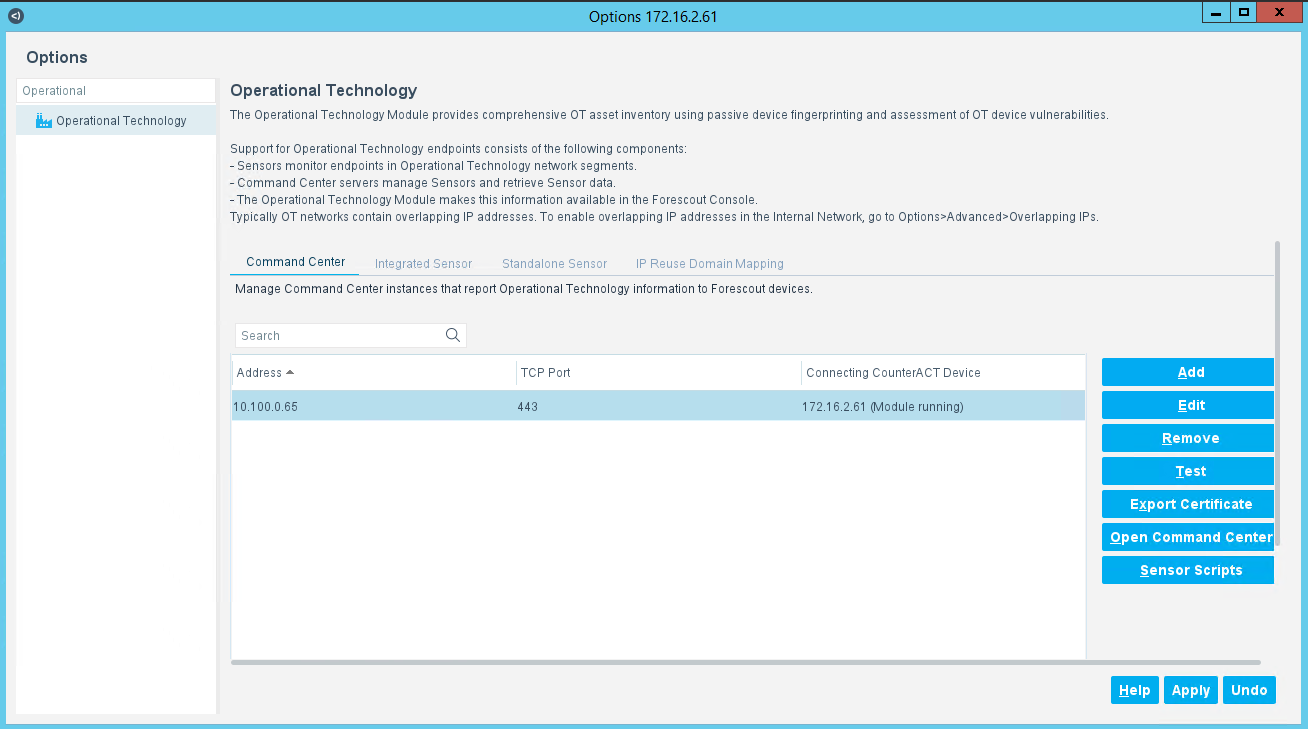Maximize the Options window
The image size is (1308, 729).
point(1243,12)
